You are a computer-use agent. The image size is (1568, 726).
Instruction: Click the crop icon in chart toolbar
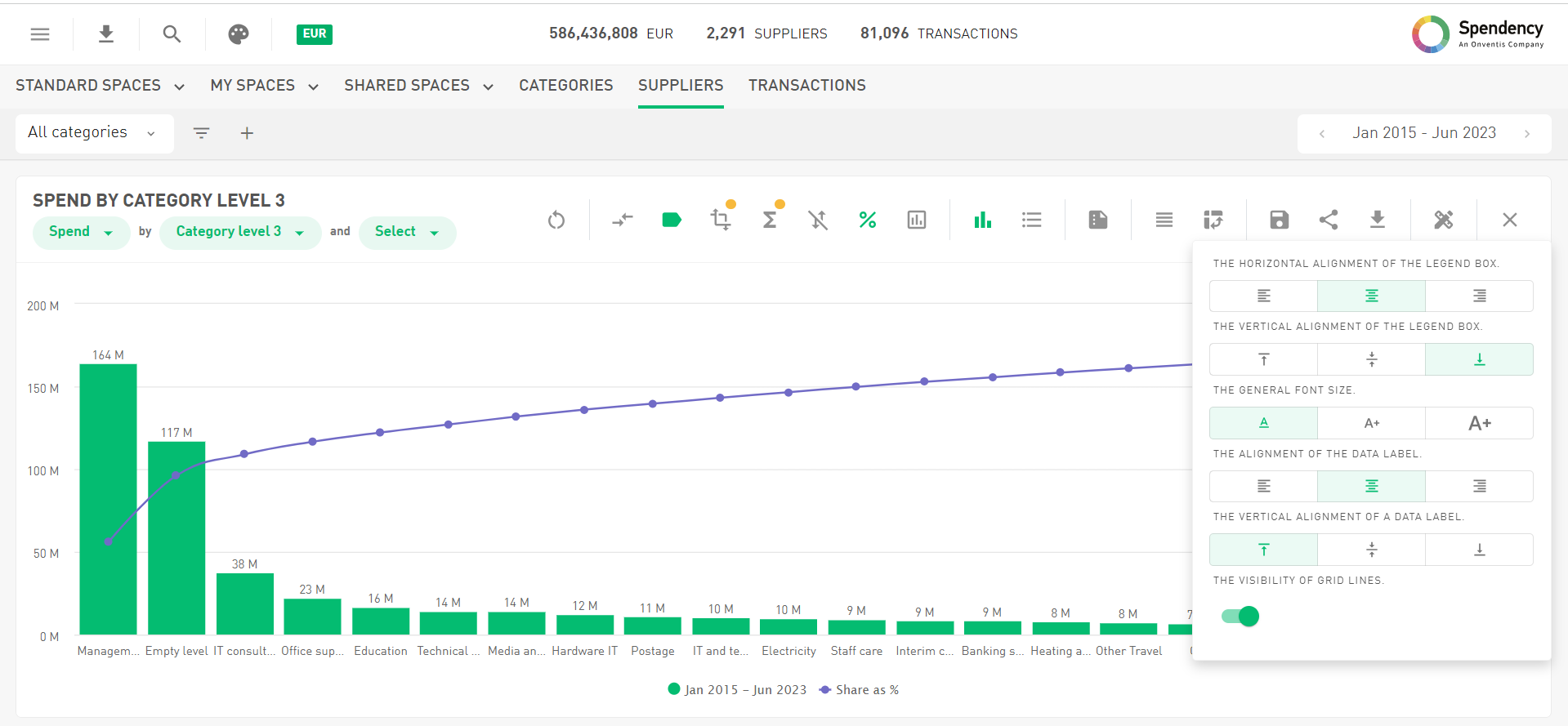(720, 220)
